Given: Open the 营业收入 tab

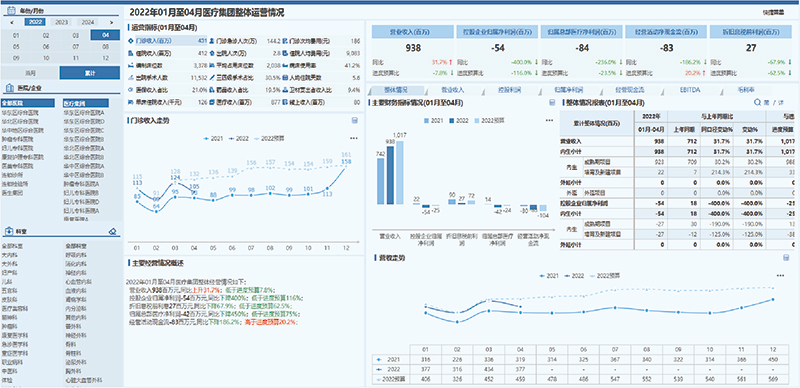Looking at the screenshot, I should point(453,90).
